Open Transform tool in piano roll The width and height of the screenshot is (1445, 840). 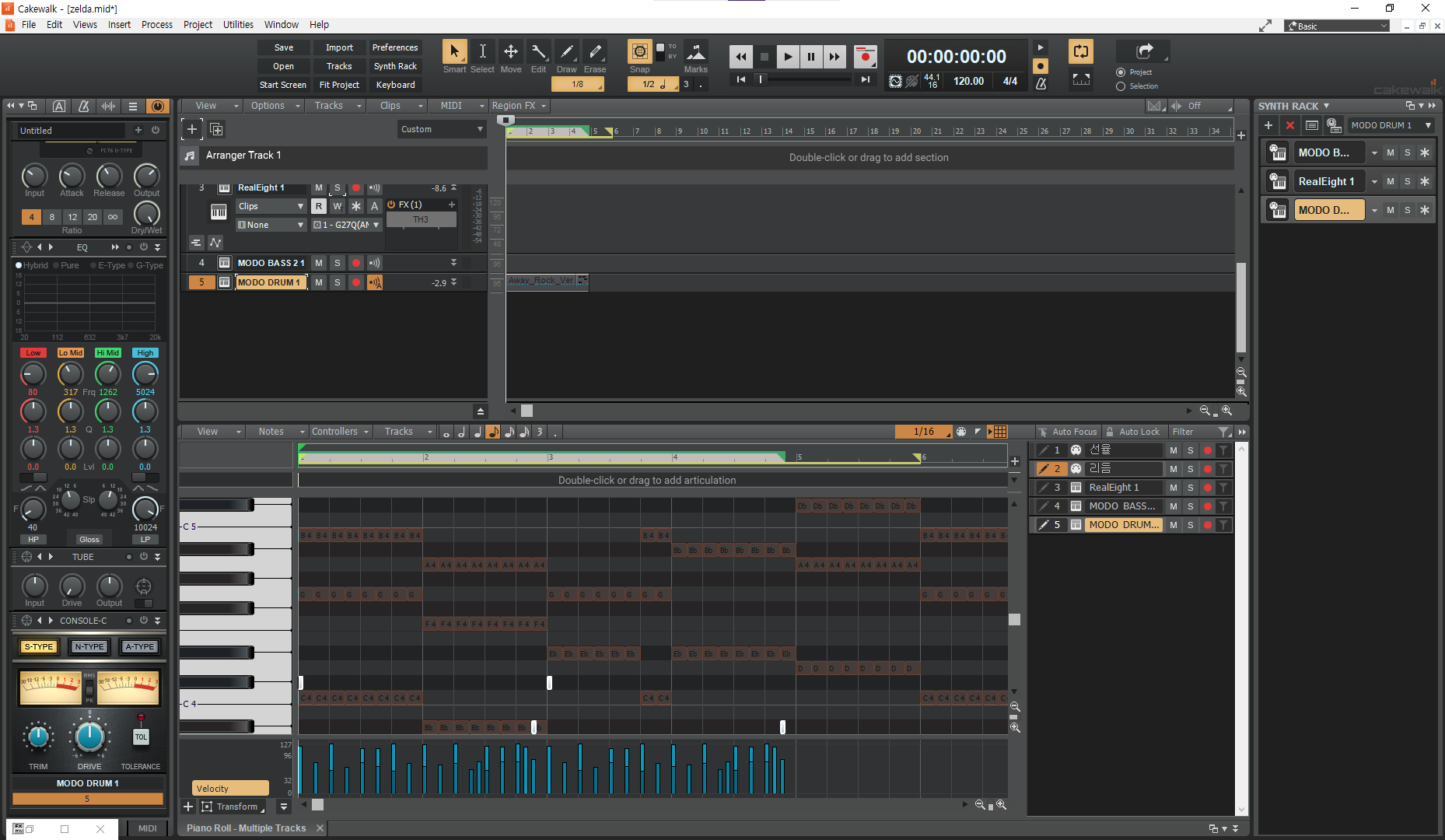(x=233, y=807)
